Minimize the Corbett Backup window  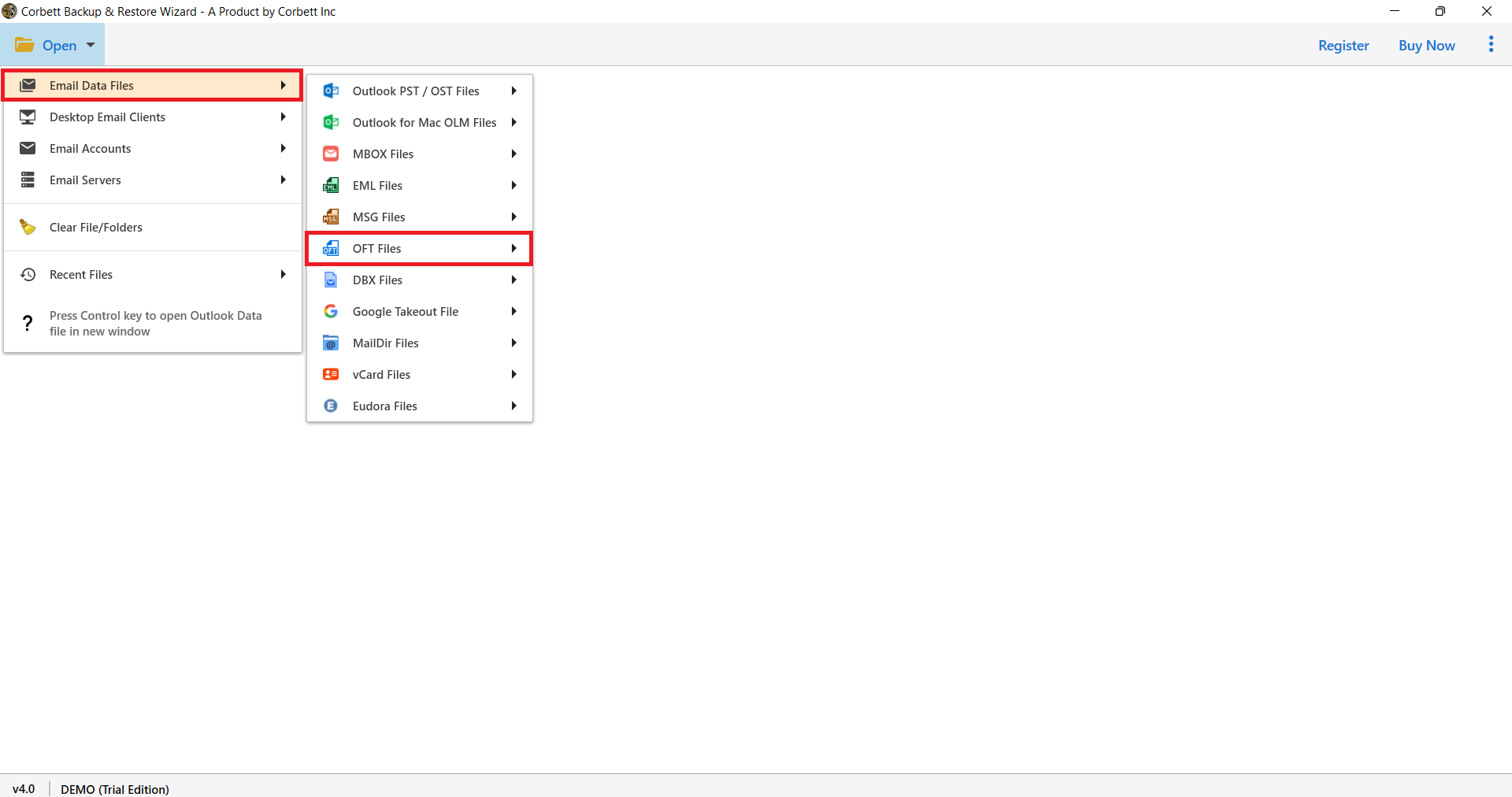(1395, 11)
